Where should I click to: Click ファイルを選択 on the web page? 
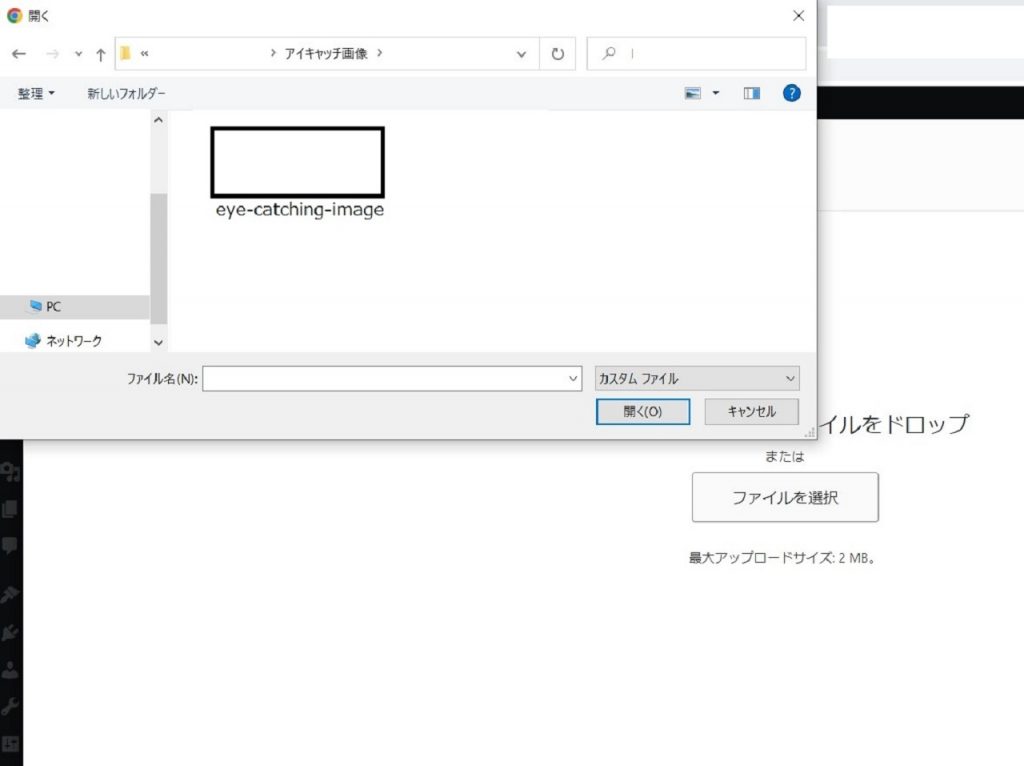[x=785, y=498]
